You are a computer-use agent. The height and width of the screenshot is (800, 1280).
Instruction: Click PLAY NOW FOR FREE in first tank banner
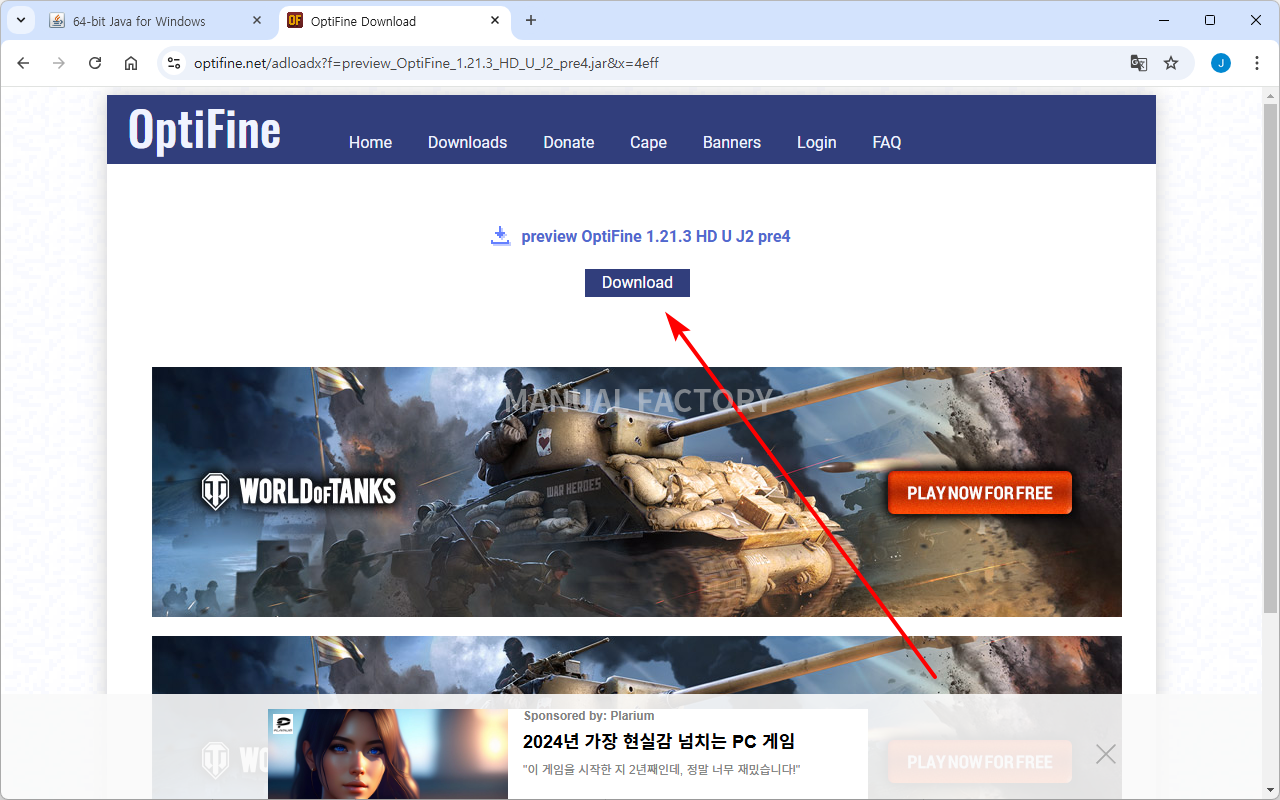[x=980, y=493]
